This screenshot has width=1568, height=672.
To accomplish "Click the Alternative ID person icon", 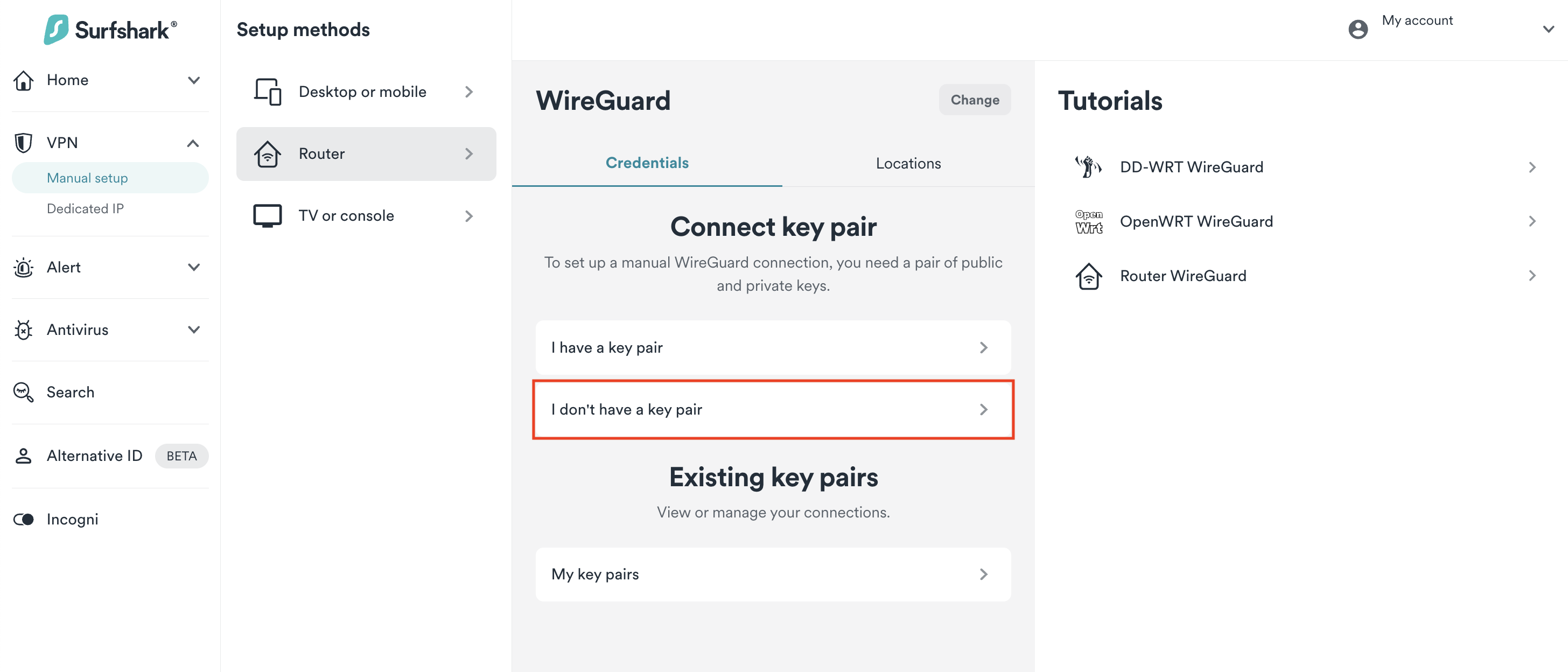I will tap(24, 456).
